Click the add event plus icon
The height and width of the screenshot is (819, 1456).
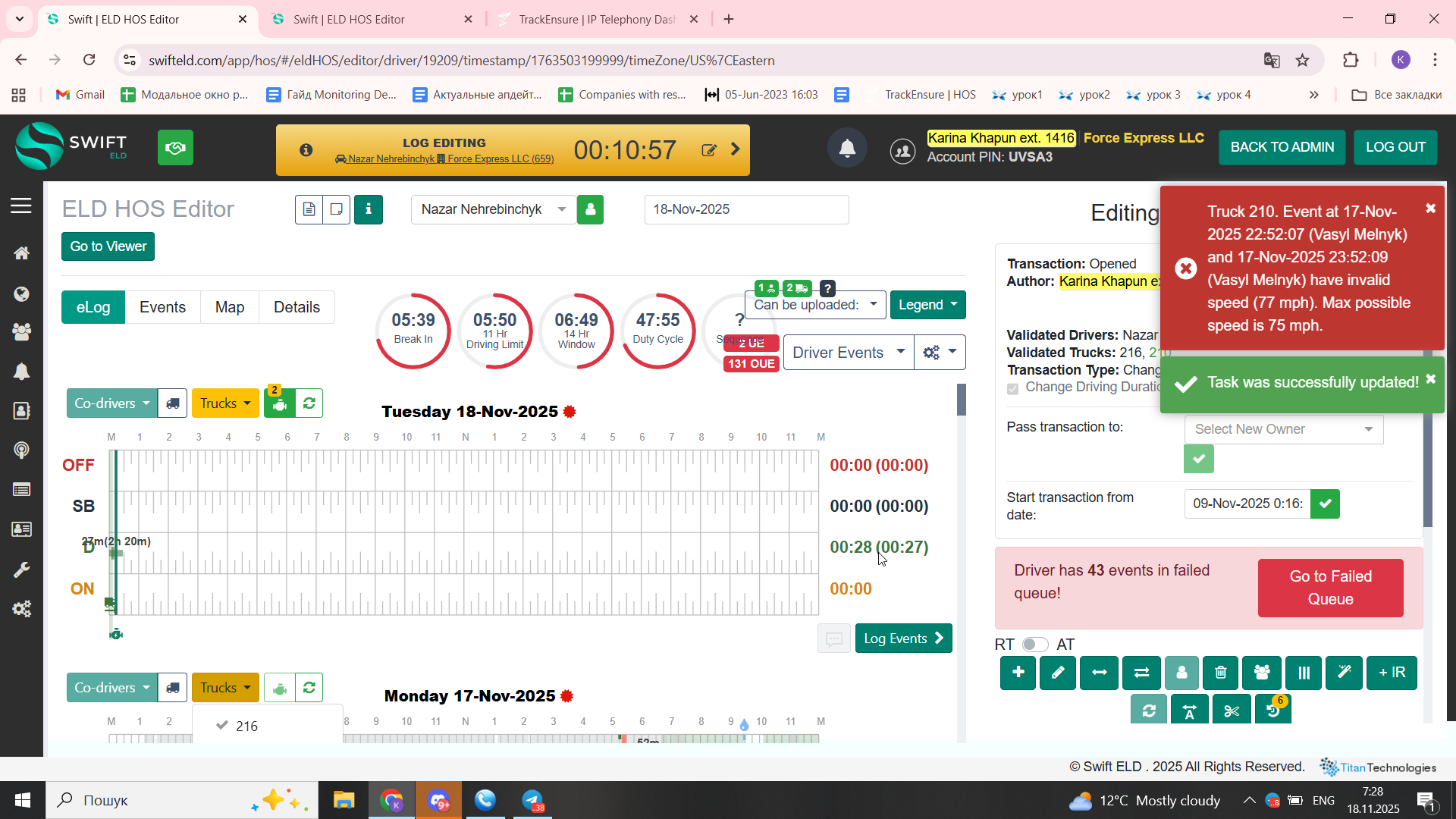tap(1018, 673)
